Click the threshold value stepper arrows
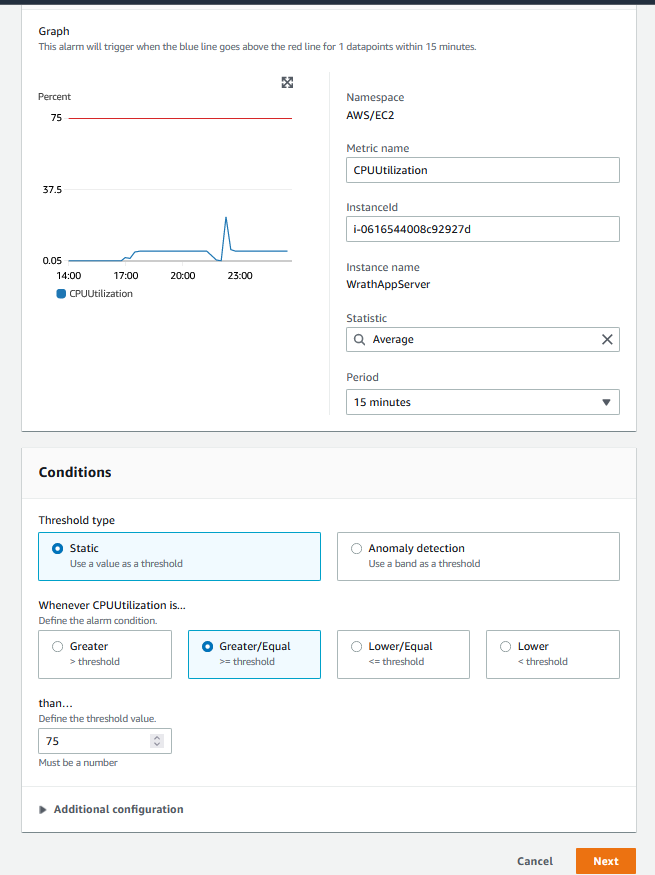This screenshot has width=655, height=875. point(156,741)
